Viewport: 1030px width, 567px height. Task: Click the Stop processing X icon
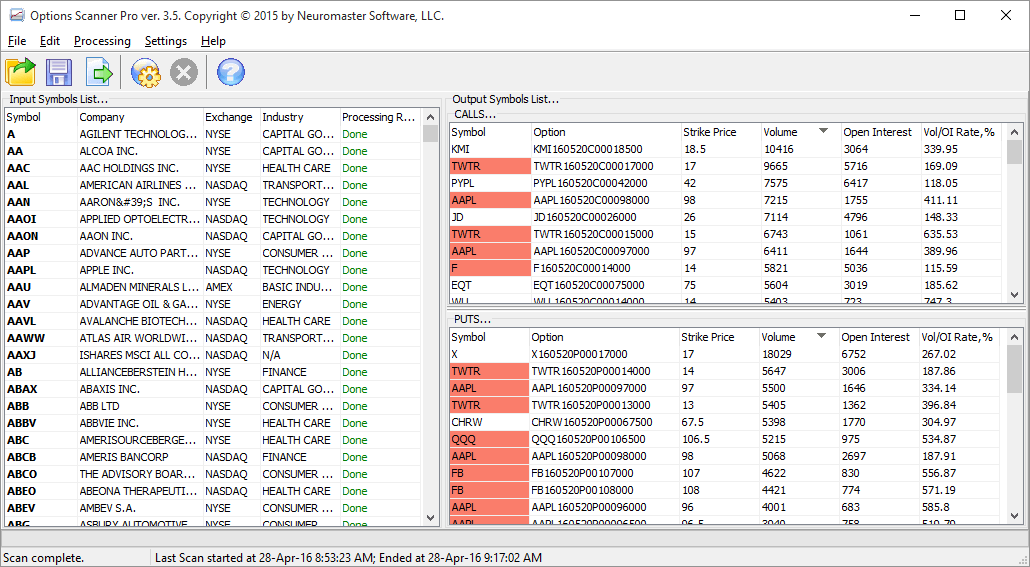tap(184, 72)
